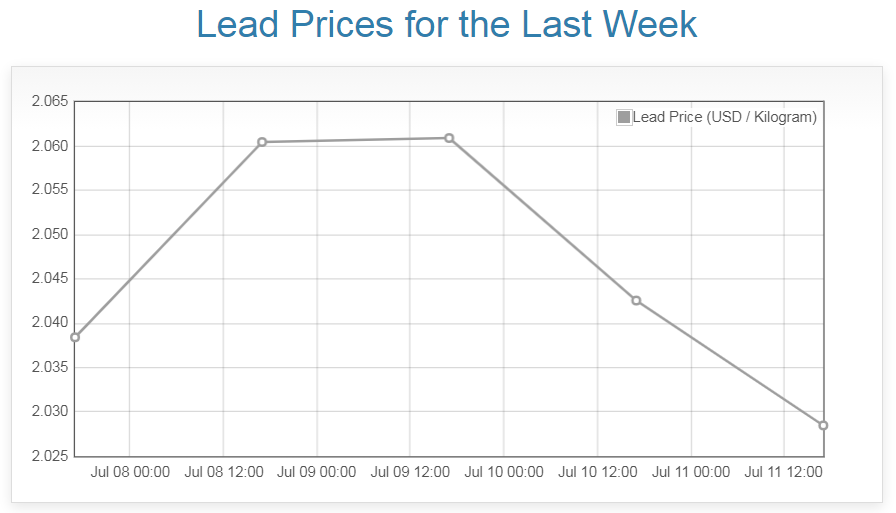Image resolution: width=896 pixels, height=513 pixels.
Task: Click the gray legend color box
Action: [x=624, y=117]
